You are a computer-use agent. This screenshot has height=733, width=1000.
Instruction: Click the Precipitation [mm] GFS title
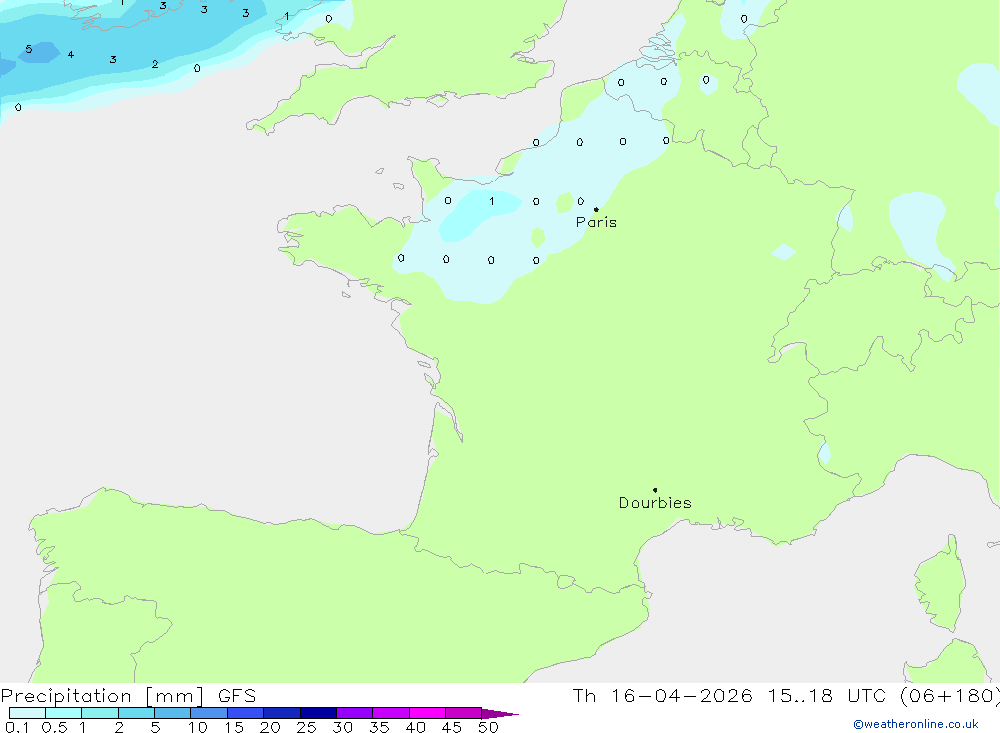click(128, 696)
